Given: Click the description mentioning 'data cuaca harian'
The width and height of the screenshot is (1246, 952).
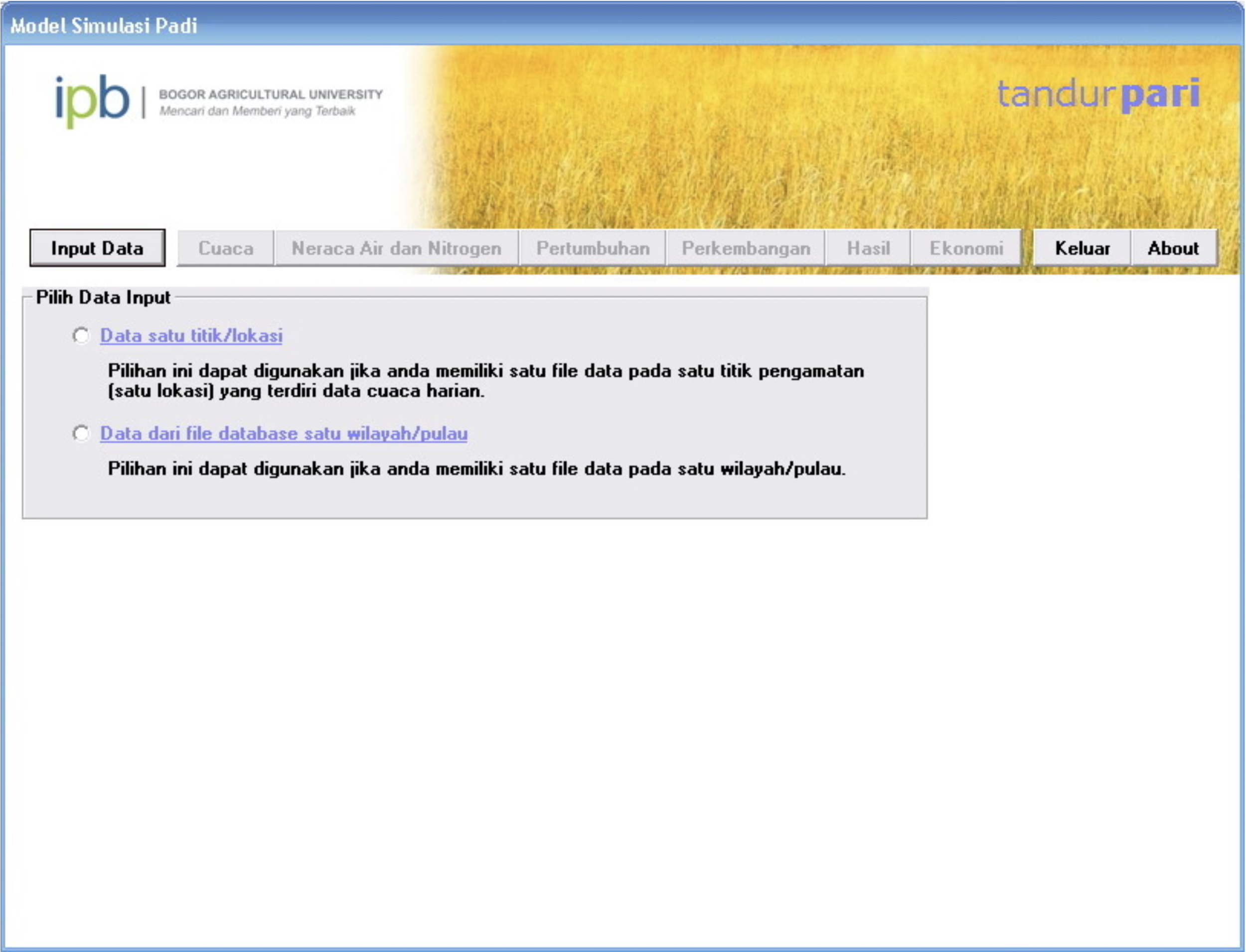Looking at the screenshot, I should click(485, 381).
